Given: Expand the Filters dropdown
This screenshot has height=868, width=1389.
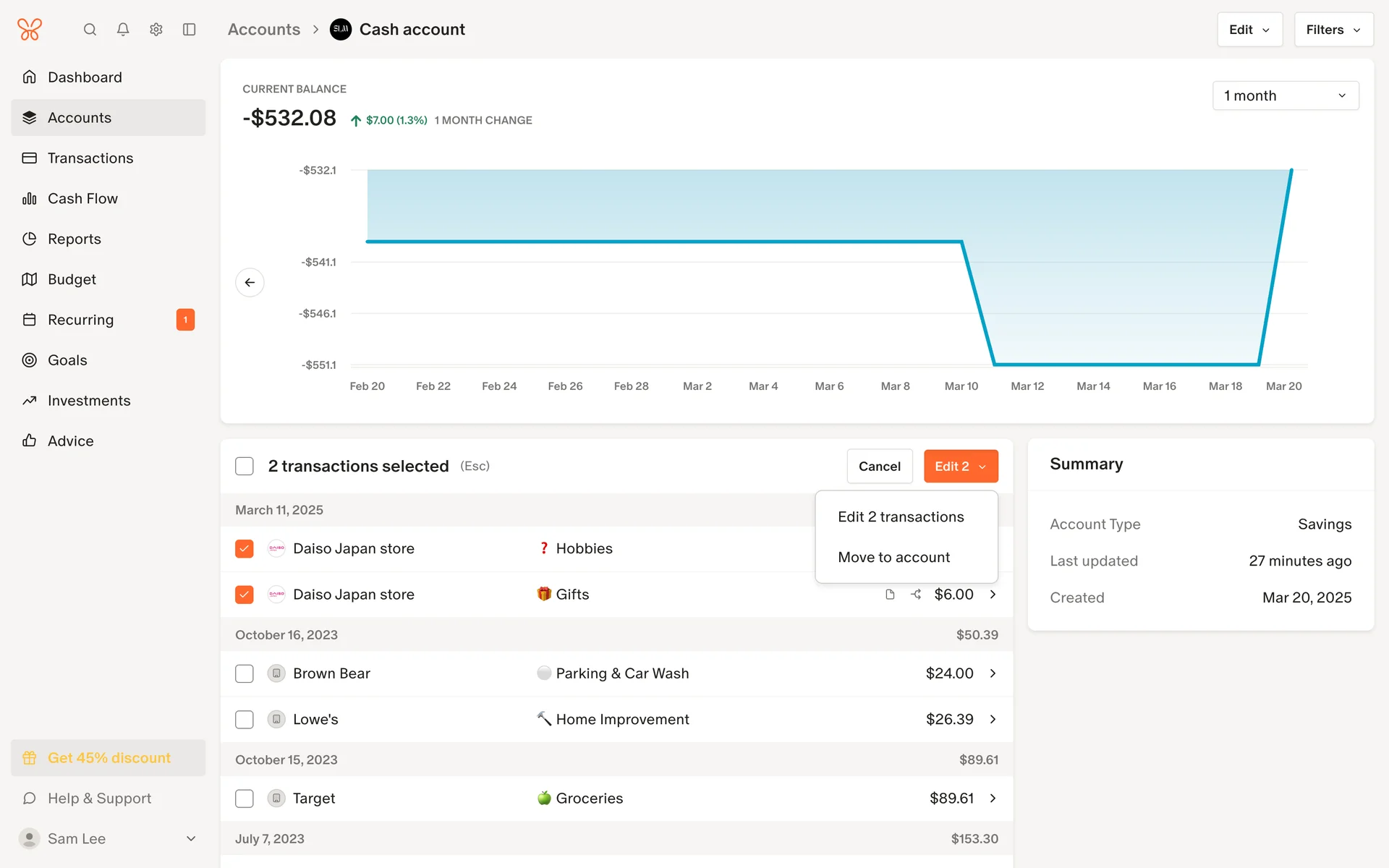Looking at the screenshot, I should (x=1333, y=30).
